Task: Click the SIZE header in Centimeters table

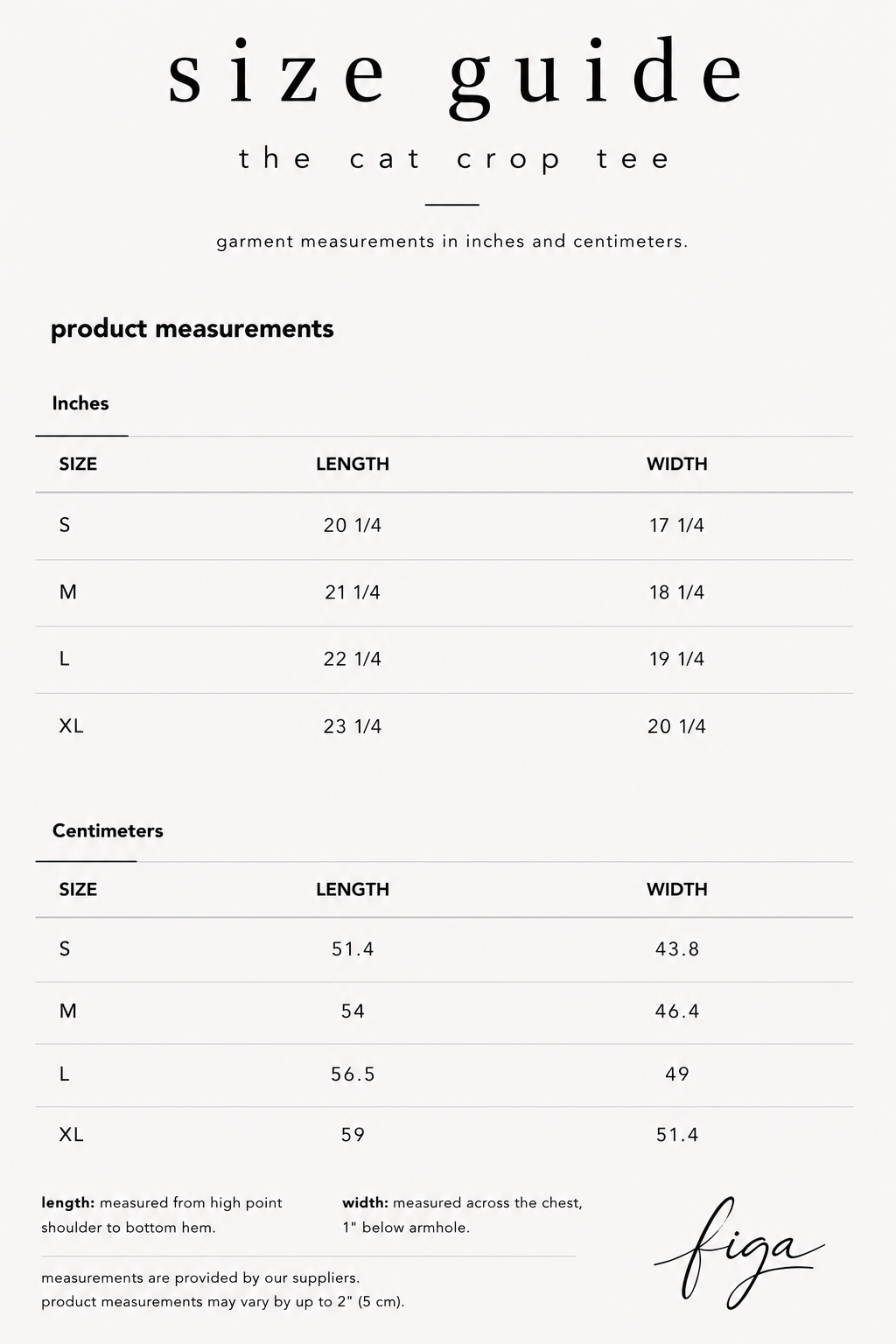Action: (x=78, y=889)
